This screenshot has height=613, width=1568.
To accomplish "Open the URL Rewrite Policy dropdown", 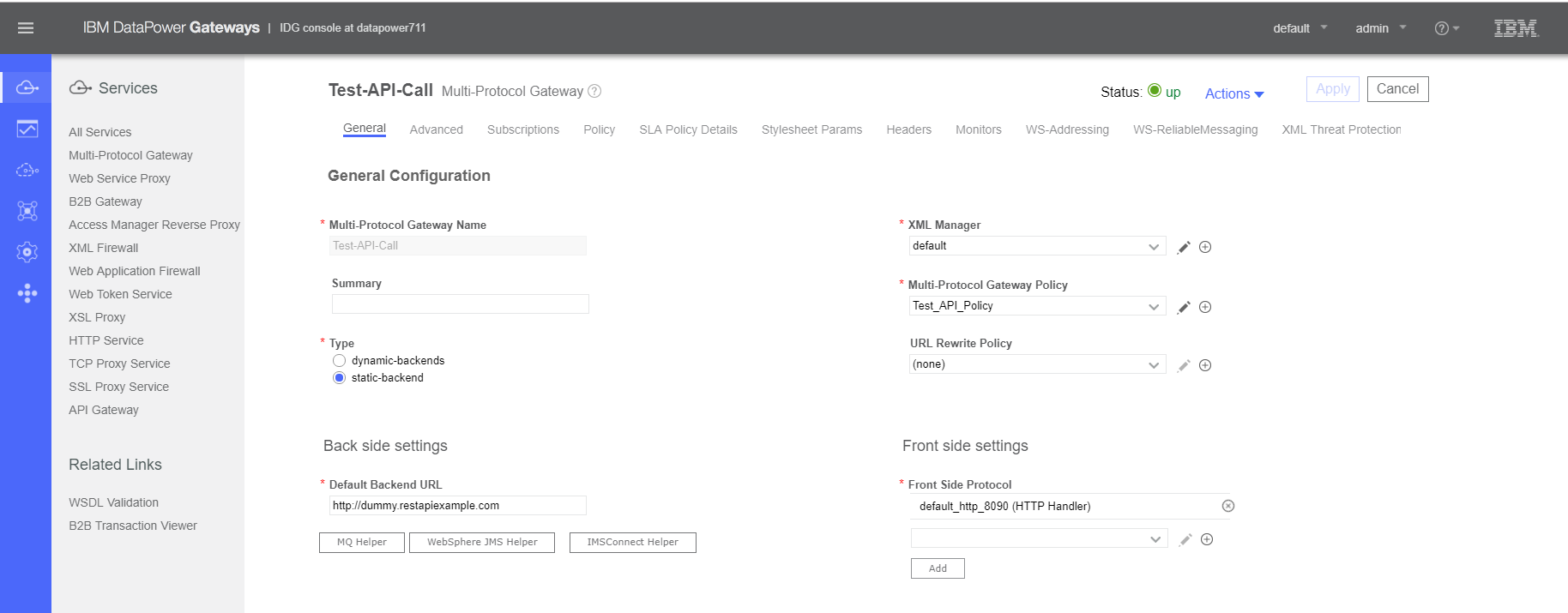I will click(1037, 364).
